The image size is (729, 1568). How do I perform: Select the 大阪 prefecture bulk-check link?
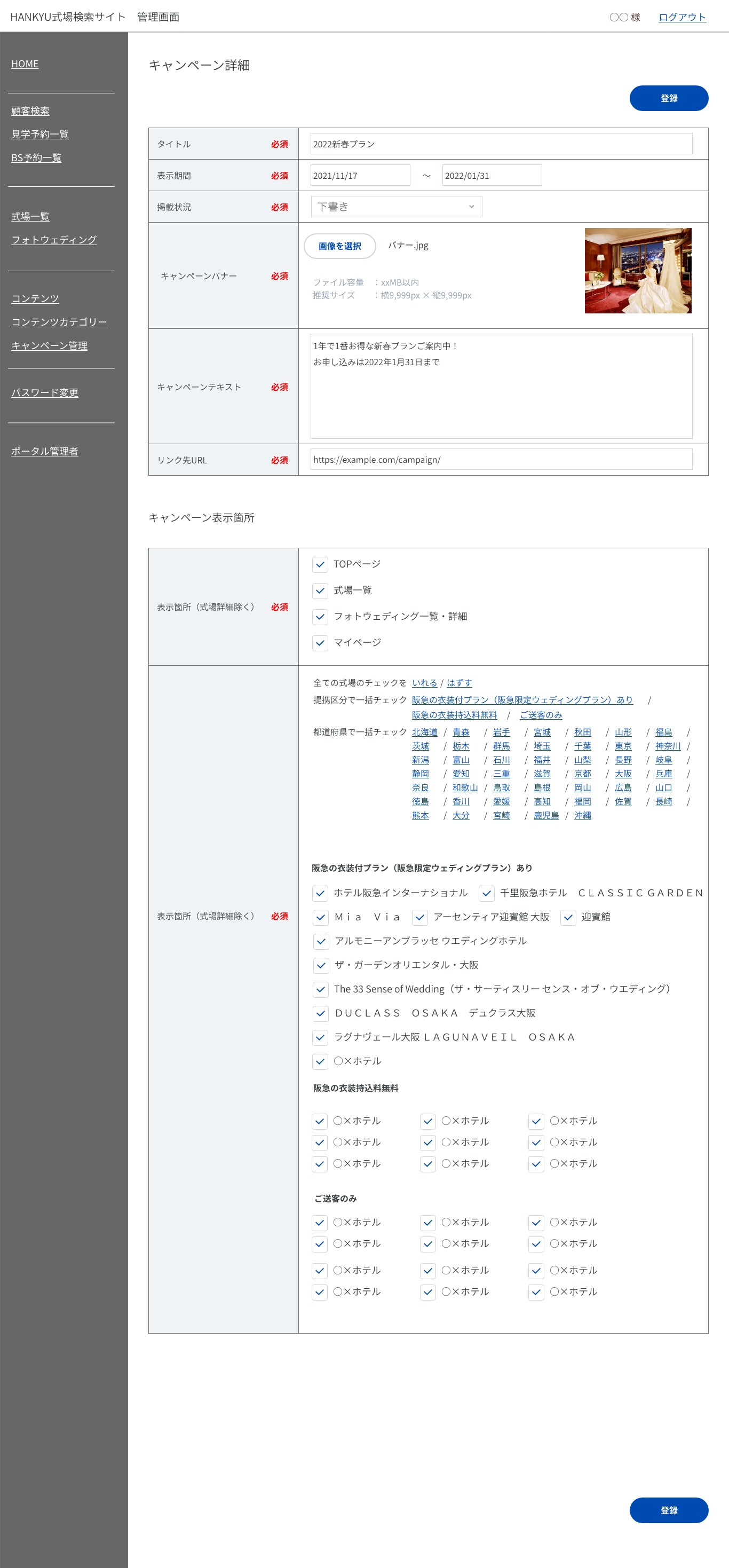coord(622,774)
